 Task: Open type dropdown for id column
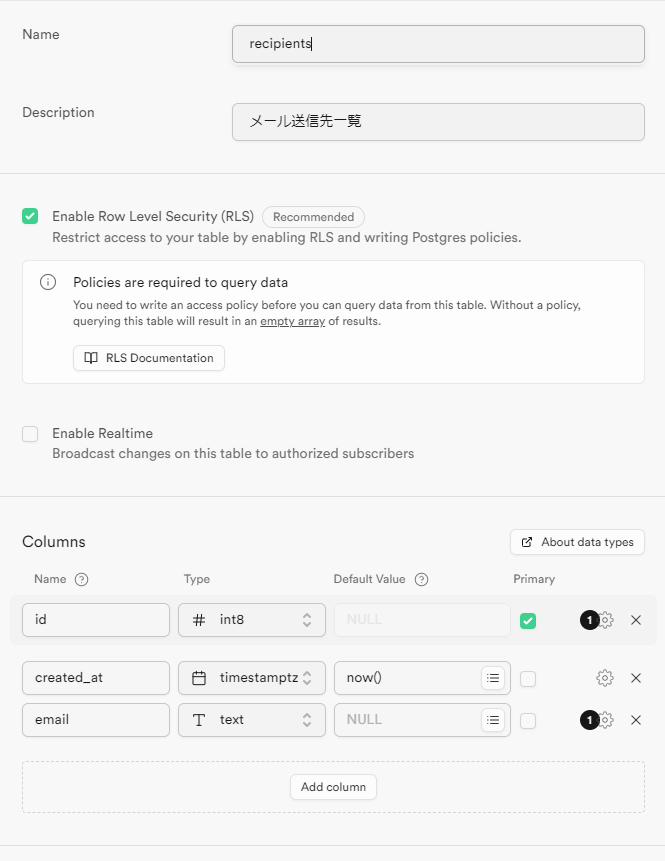point(252,620)
